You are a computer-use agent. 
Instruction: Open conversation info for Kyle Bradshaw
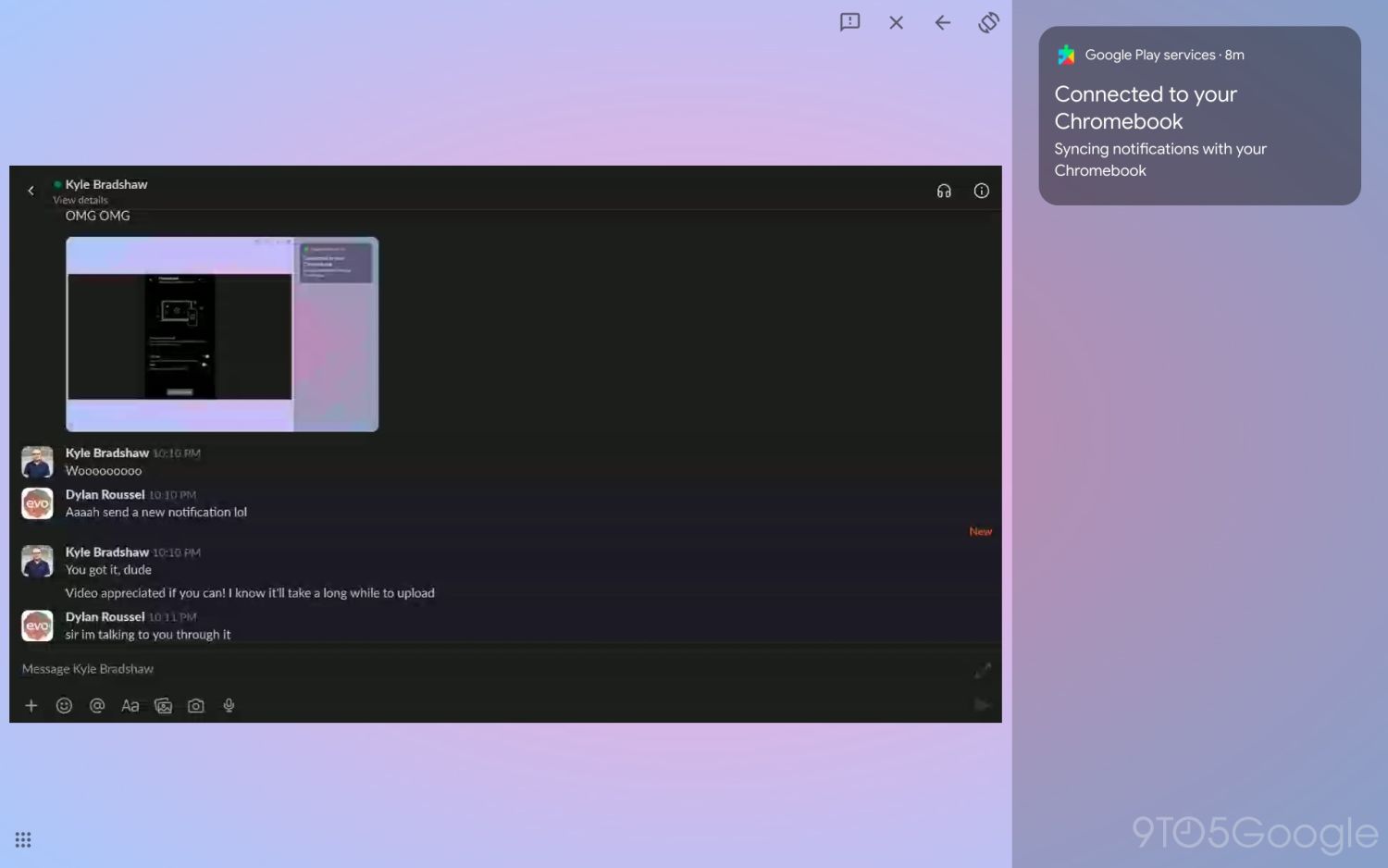[x=981, y=192]
